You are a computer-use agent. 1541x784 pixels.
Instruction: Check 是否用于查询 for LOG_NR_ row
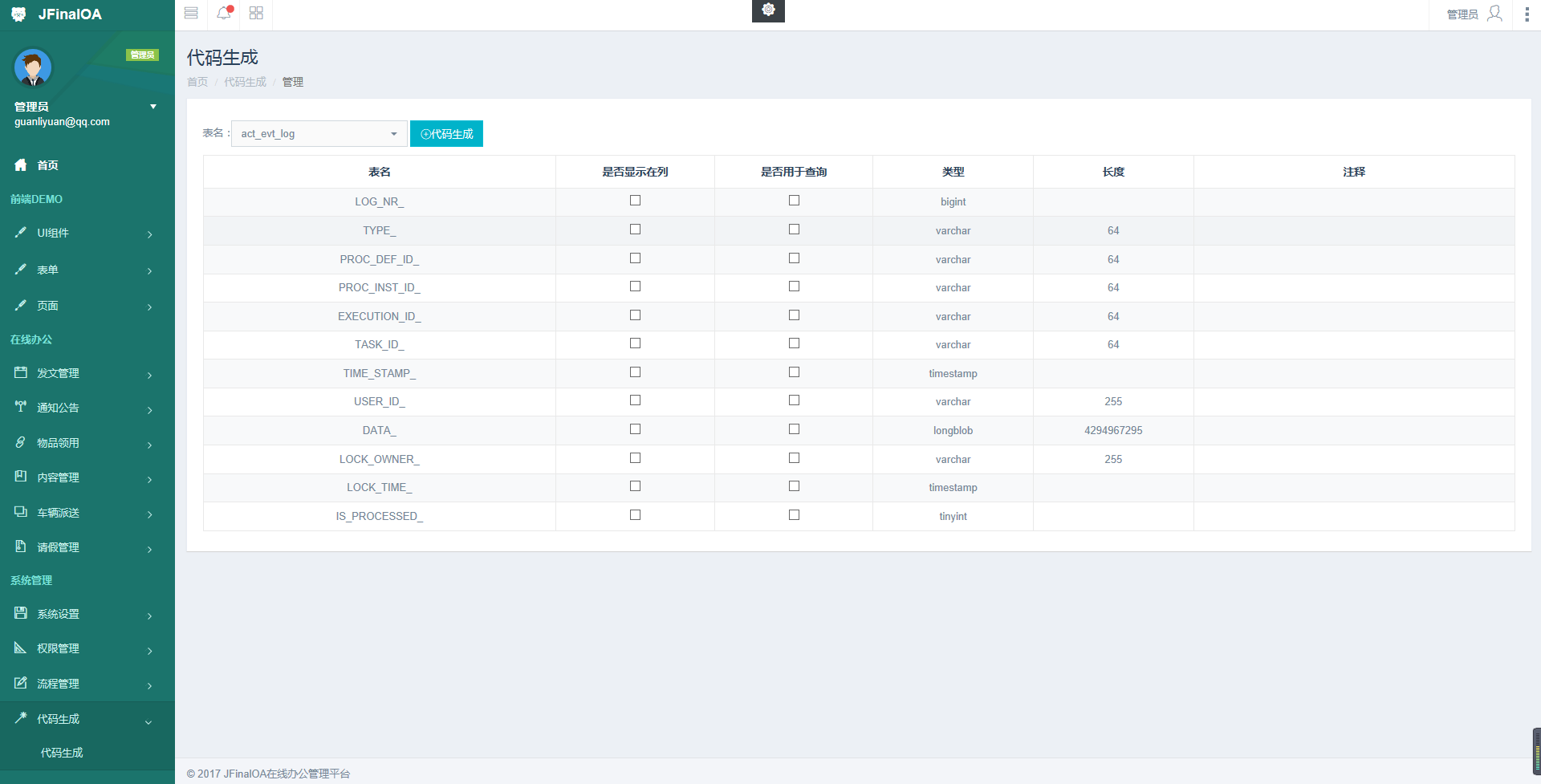point(794,201)
